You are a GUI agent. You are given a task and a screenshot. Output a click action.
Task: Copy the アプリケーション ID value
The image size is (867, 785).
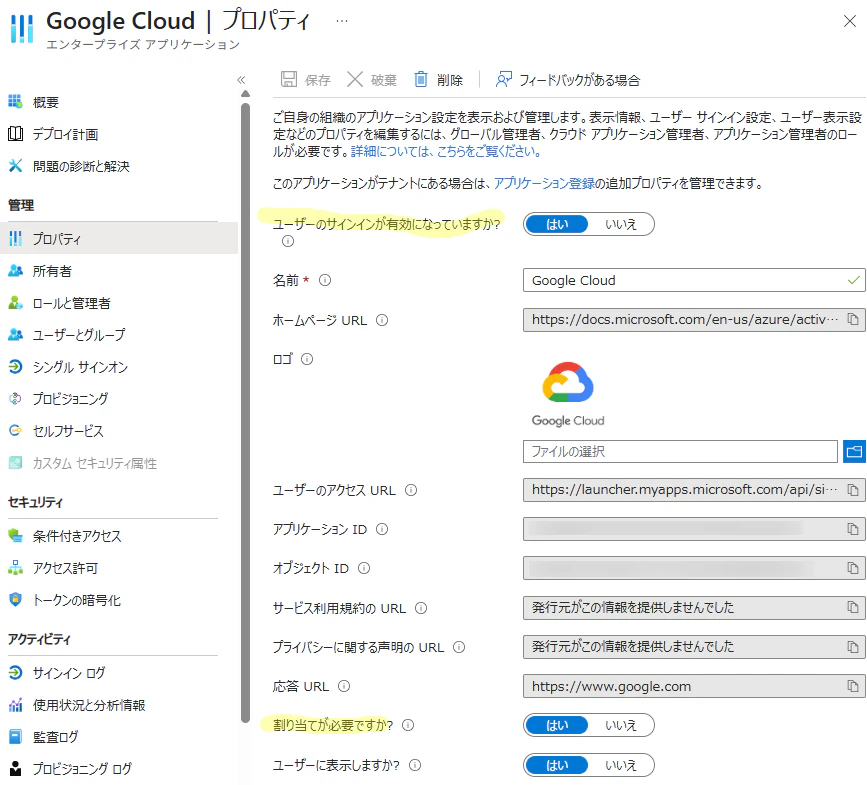853,529
